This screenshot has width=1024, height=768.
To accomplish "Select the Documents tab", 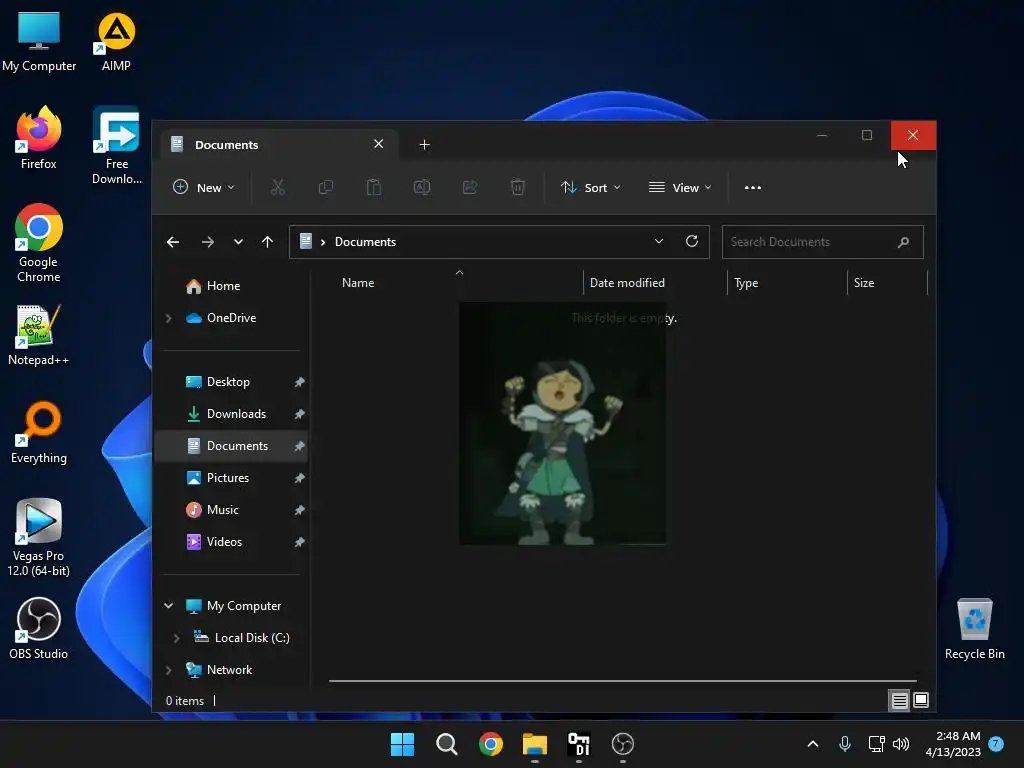I will [280, 144].
